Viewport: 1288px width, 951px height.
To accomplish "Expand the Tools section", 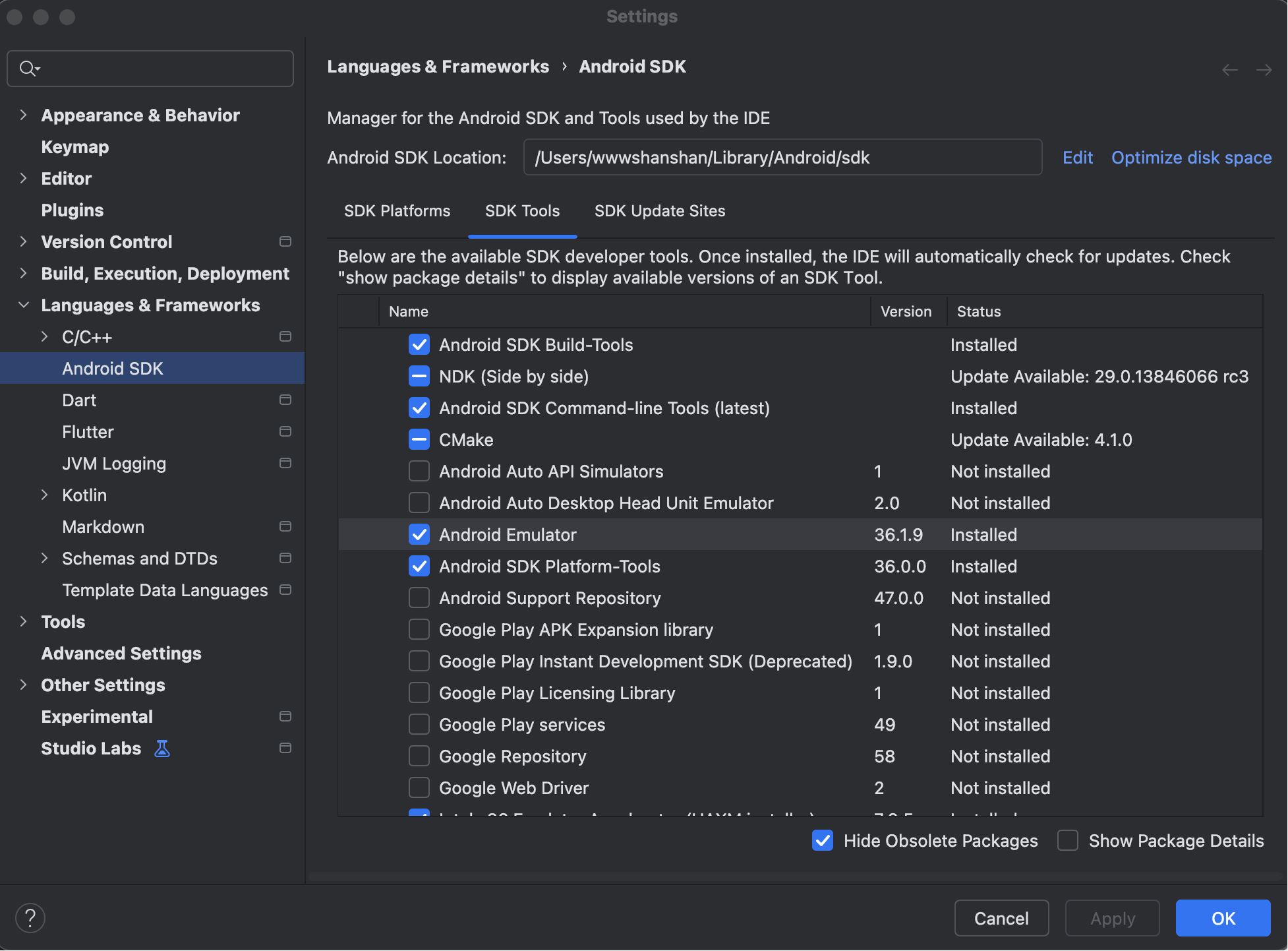I will (x=24, y=622).
